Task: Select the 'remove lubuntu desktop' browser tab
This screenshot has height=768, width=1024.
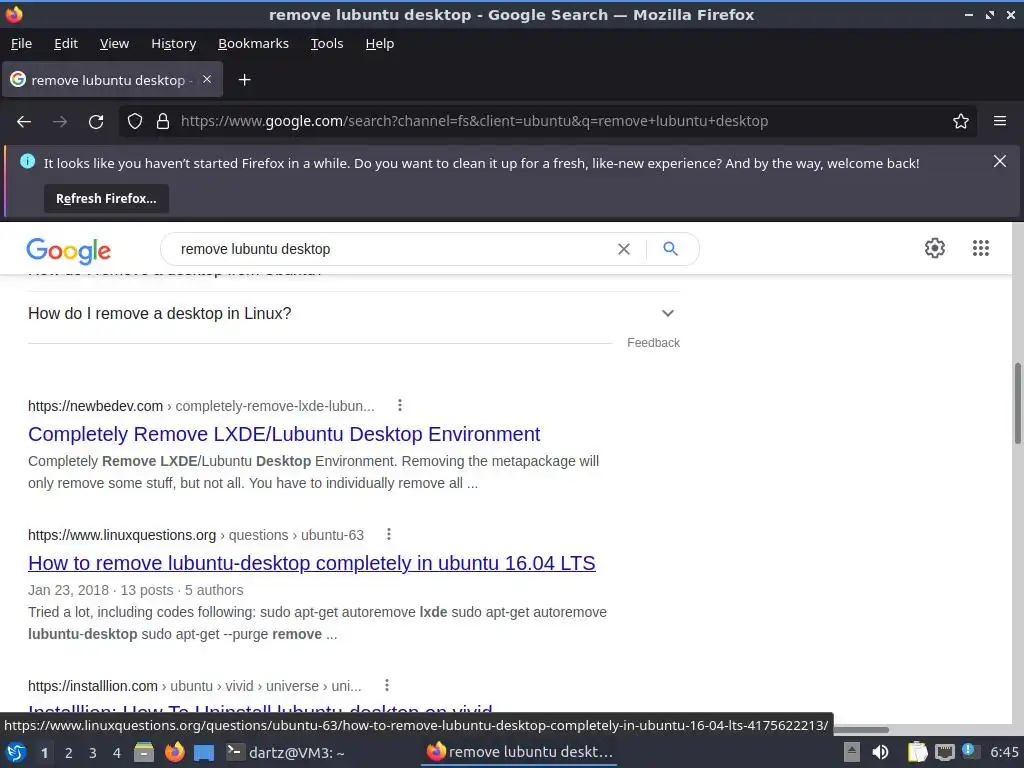Action: tap(112, 80)
